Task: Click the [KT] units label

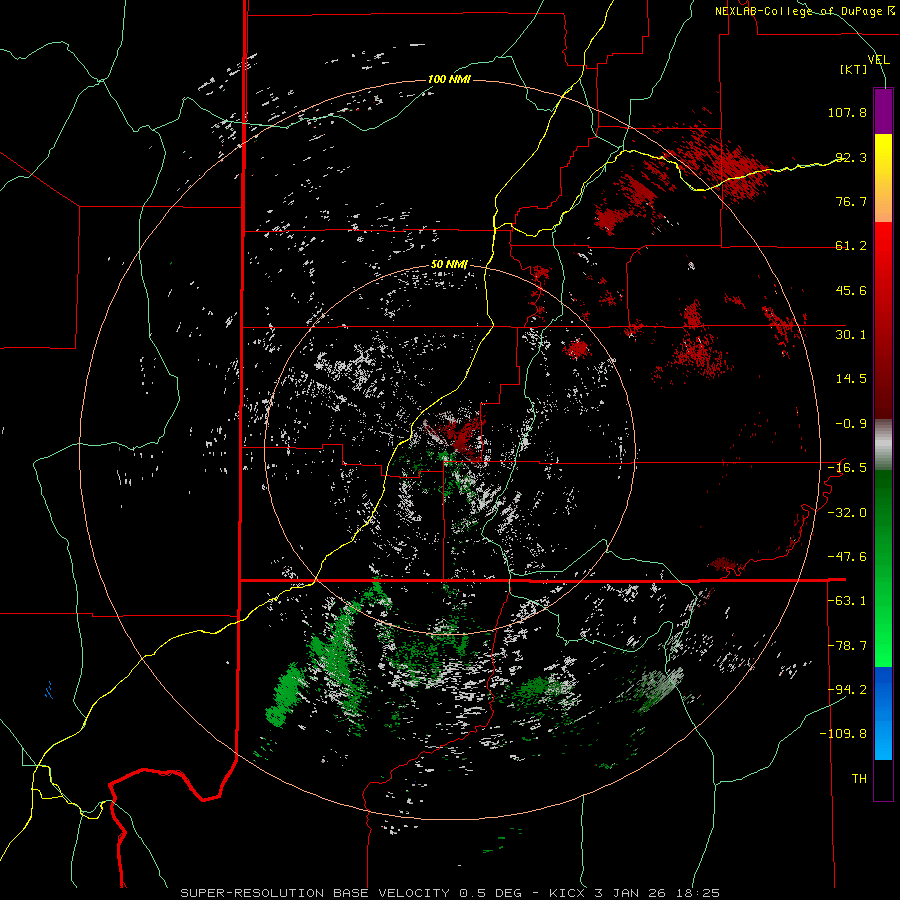Action: pos(854,69)
